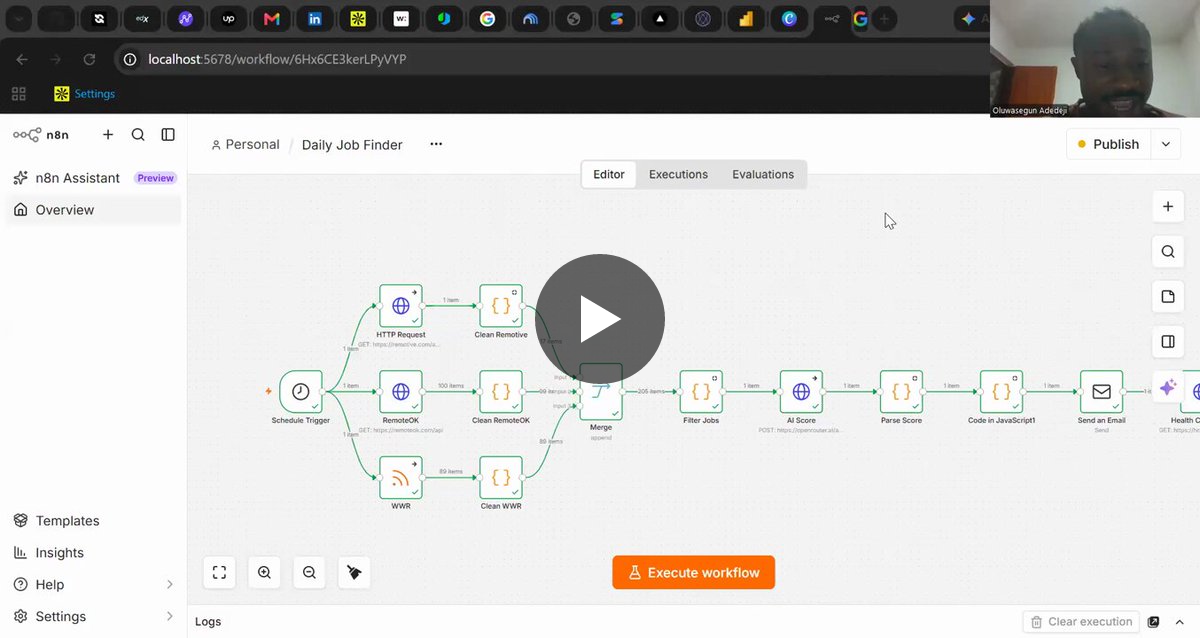The width and height of the screenshot is (1200, 638).
Task: Select the Schedule Trigger node
Action: click(301, 392)
